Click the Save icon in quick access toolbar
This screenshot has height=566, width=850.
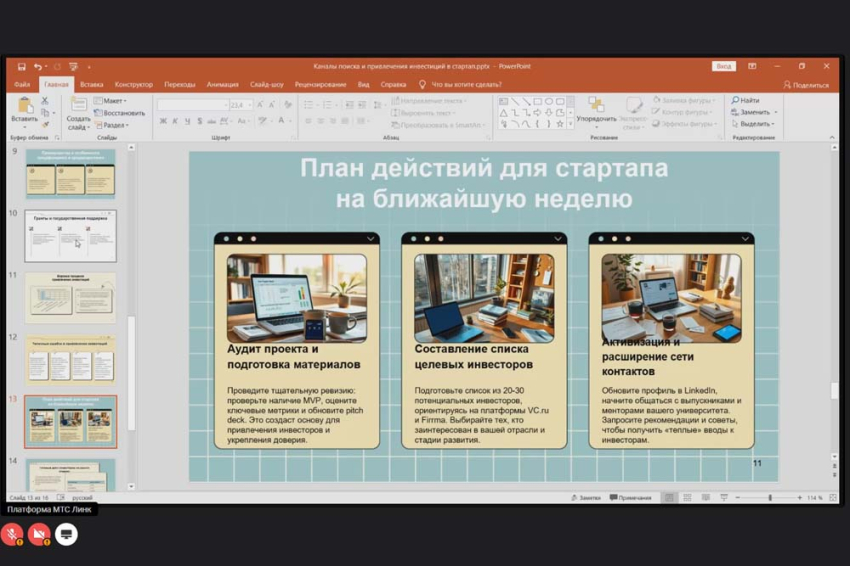(x=22, y=67)
